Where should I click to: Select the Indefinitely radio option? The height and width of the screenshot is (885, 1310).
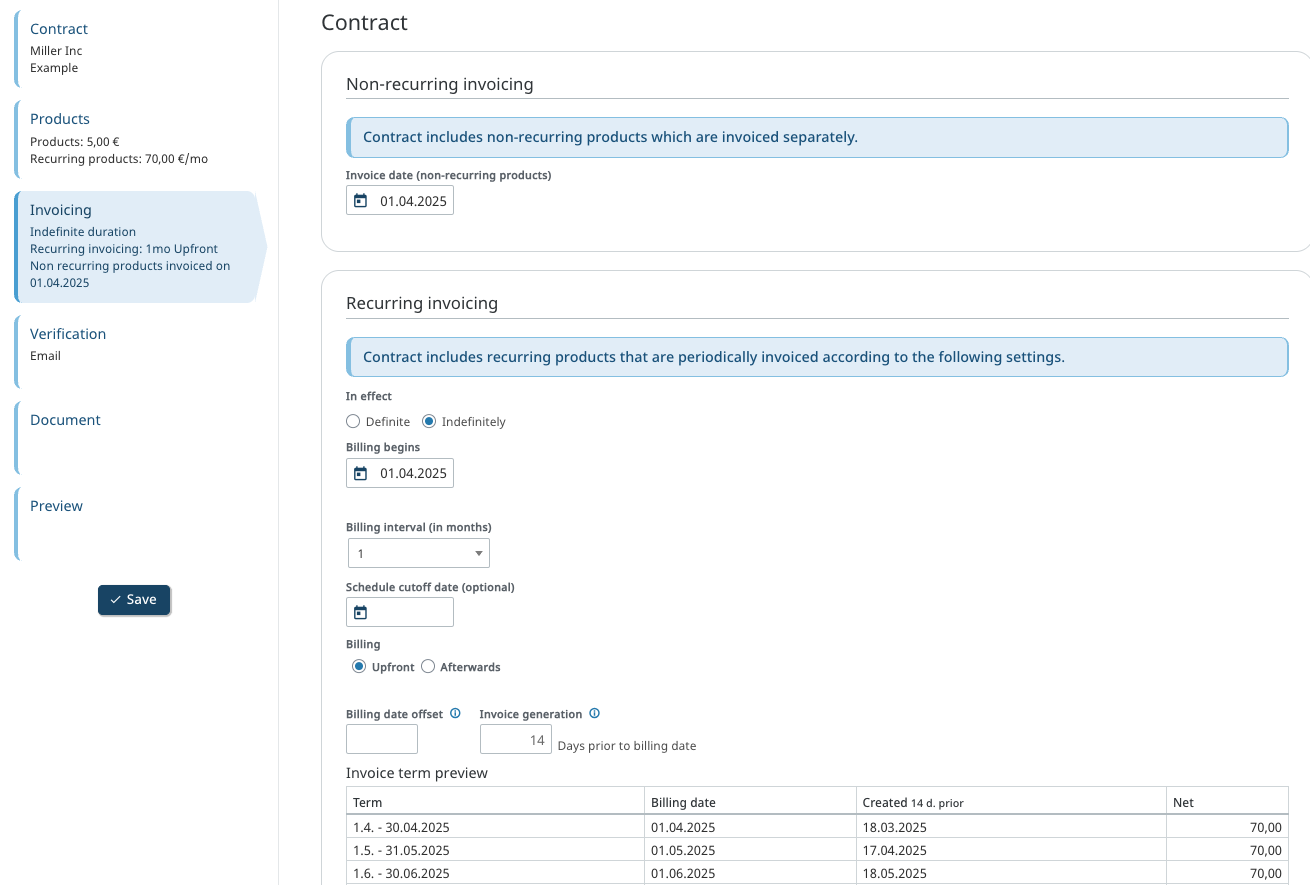[x=429, y=422]
